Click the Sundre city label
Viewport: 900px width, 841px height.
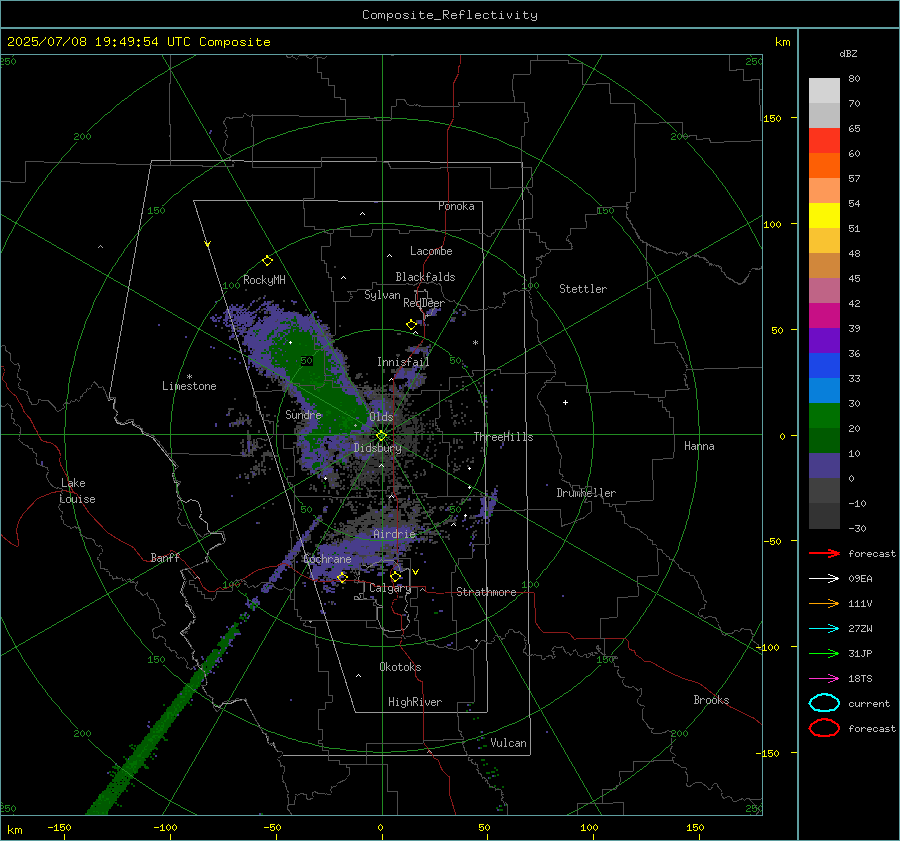point(304,414)
